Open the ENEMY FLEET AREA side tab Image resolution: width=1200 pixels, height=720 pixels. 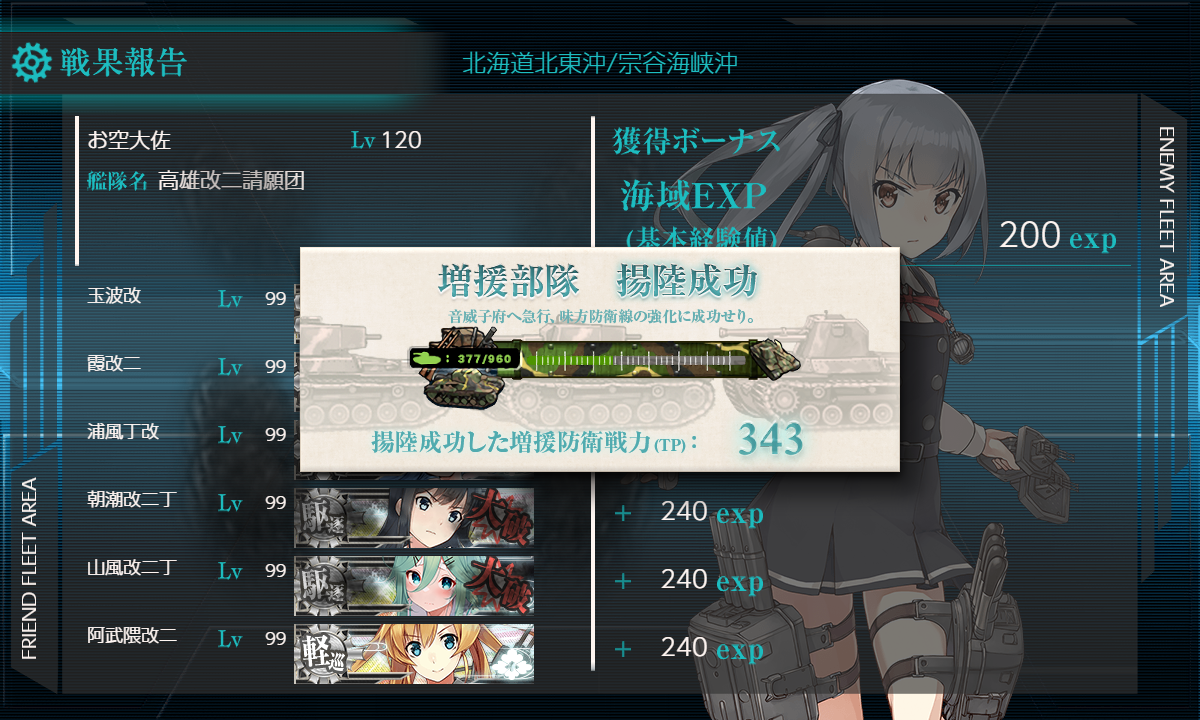pyautogui.click(x=1166, y=216)
